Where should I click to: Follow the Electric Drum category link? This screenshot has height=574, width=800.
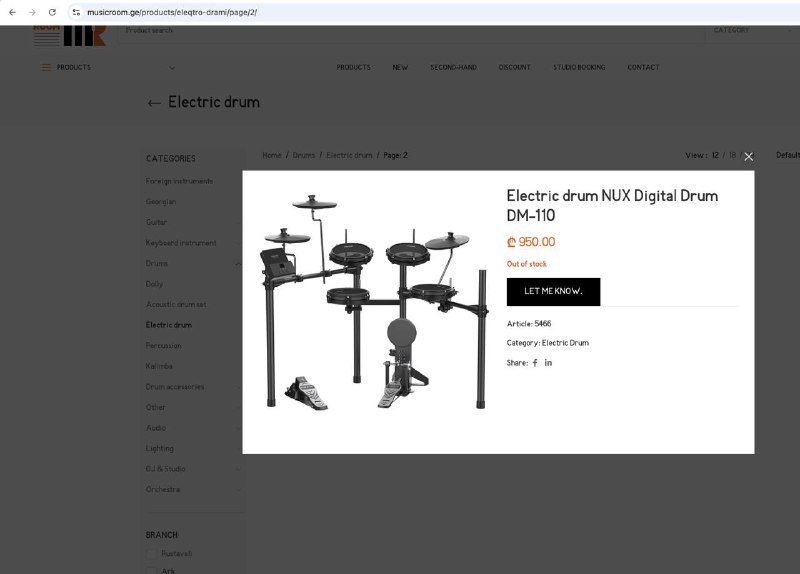pos(565,343)
